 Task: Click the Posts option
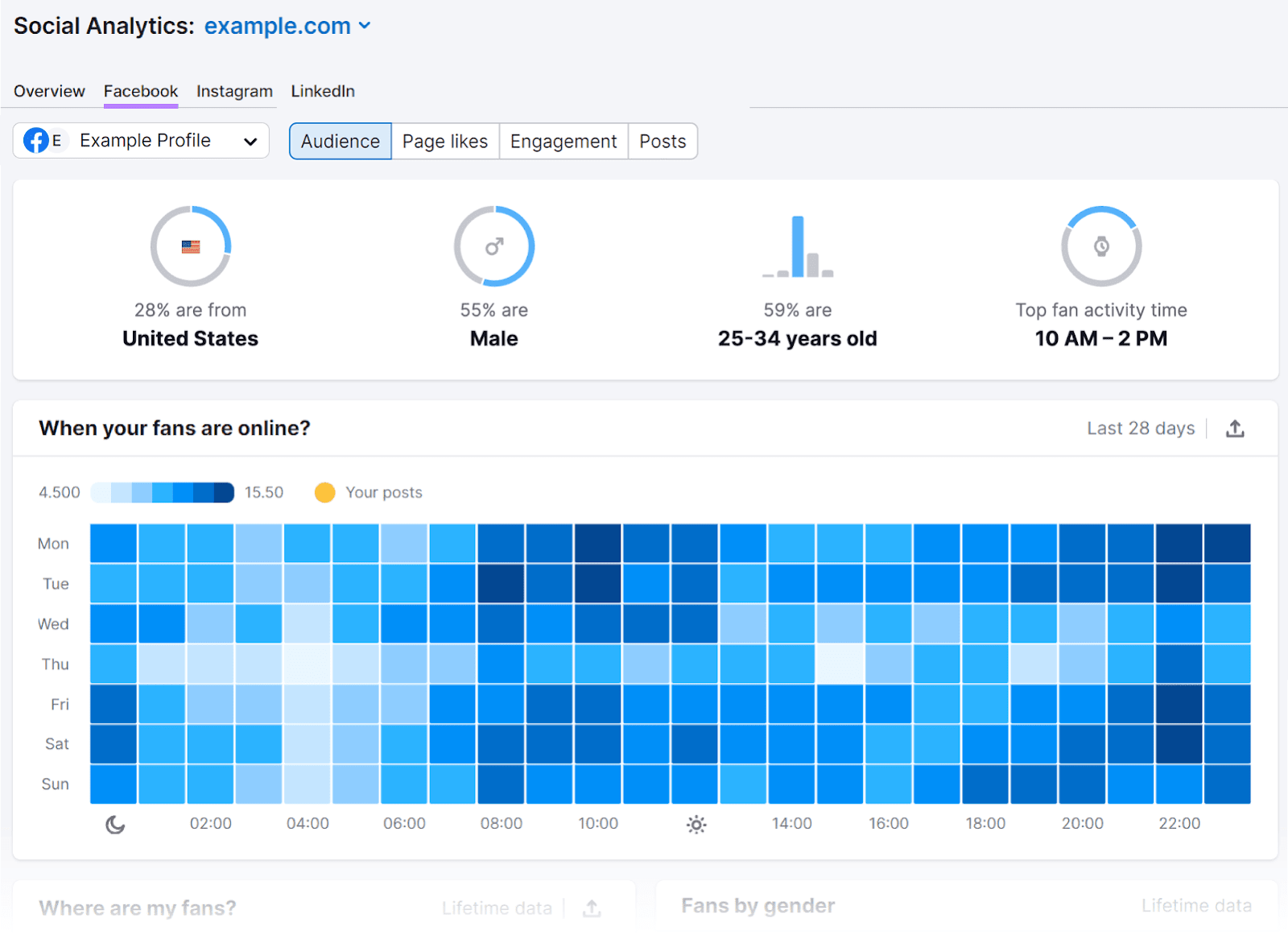point(662,141)
